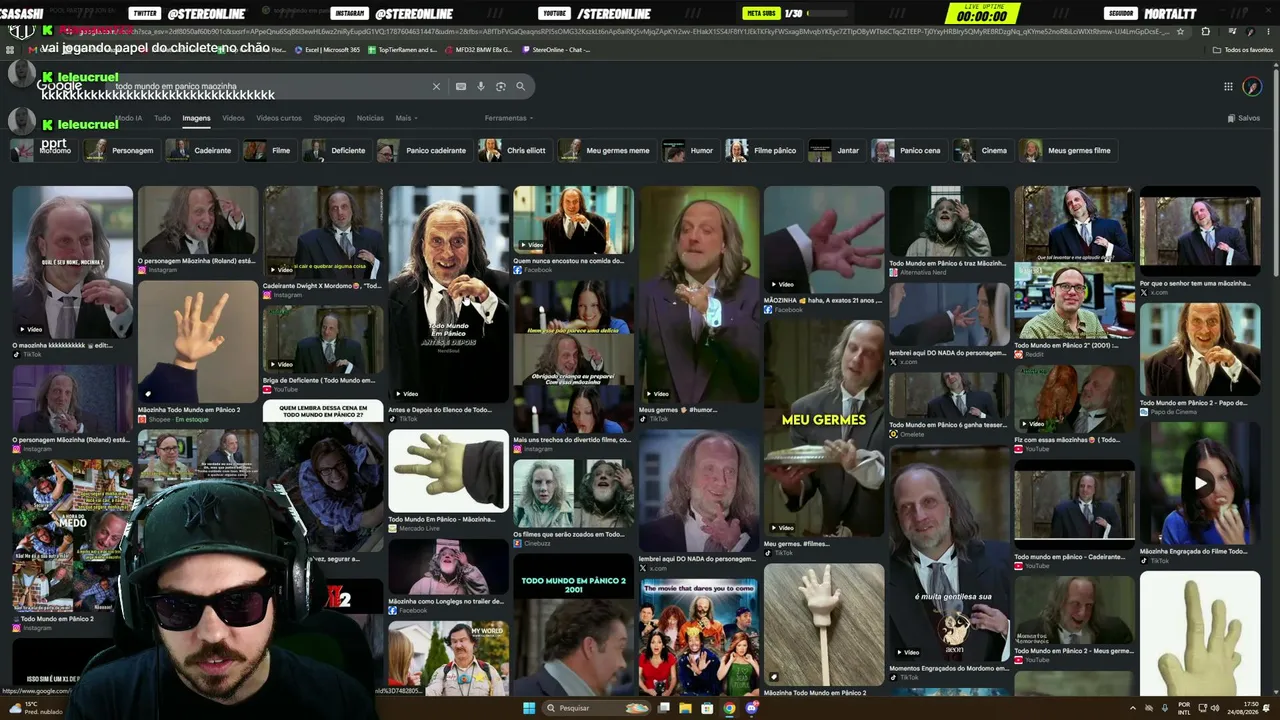The height and width of the screenshot is (720, 1280).
Task: Filter by the Humor chip
Action: tap(690, 150)
